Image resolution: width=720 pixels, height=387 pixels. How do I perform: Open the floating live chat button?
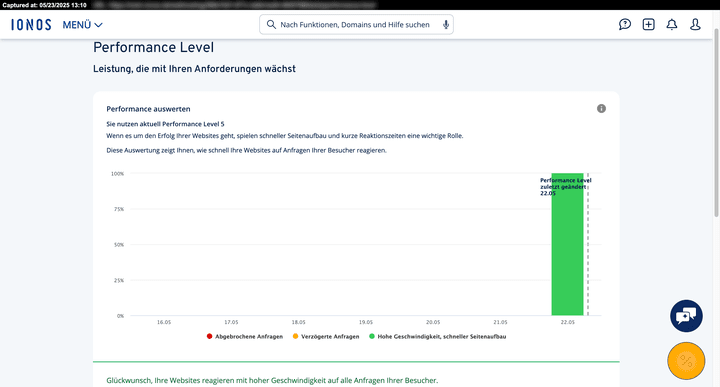[686, 316]
